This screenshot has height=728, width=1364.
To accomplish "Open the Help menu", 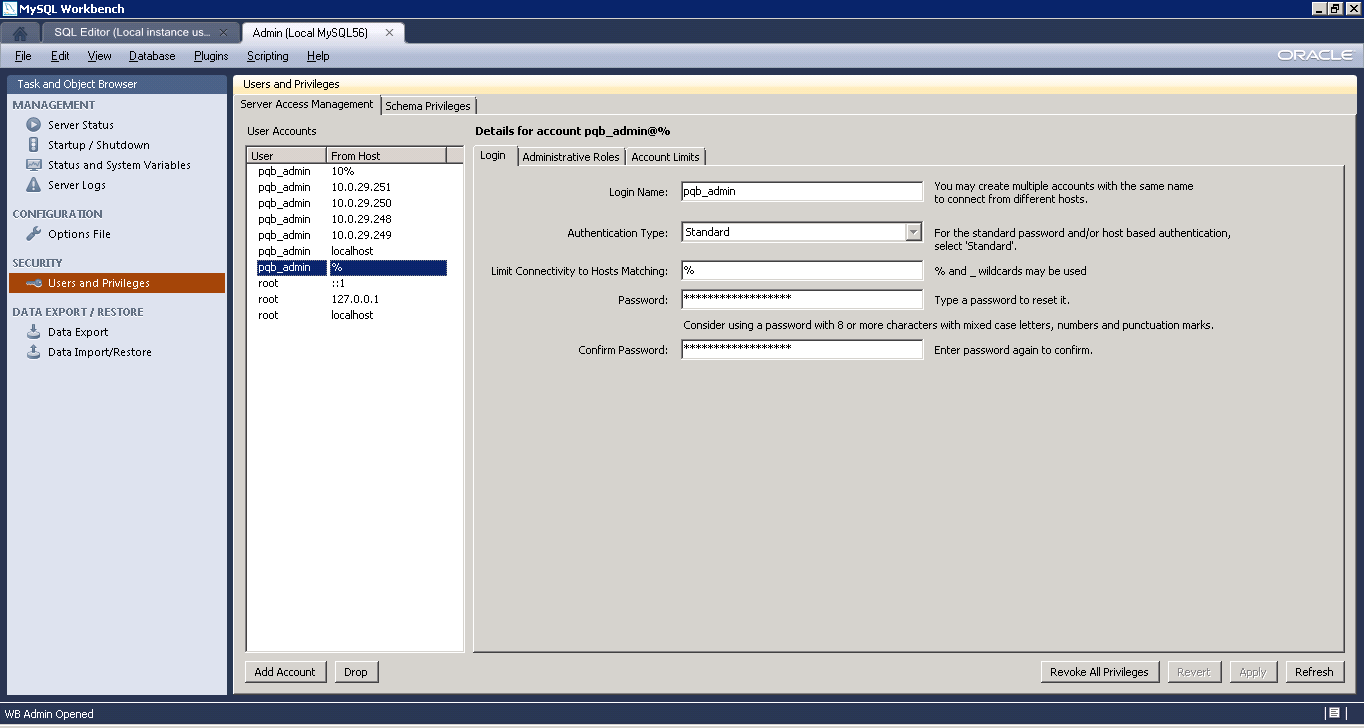I will point(318,56).
